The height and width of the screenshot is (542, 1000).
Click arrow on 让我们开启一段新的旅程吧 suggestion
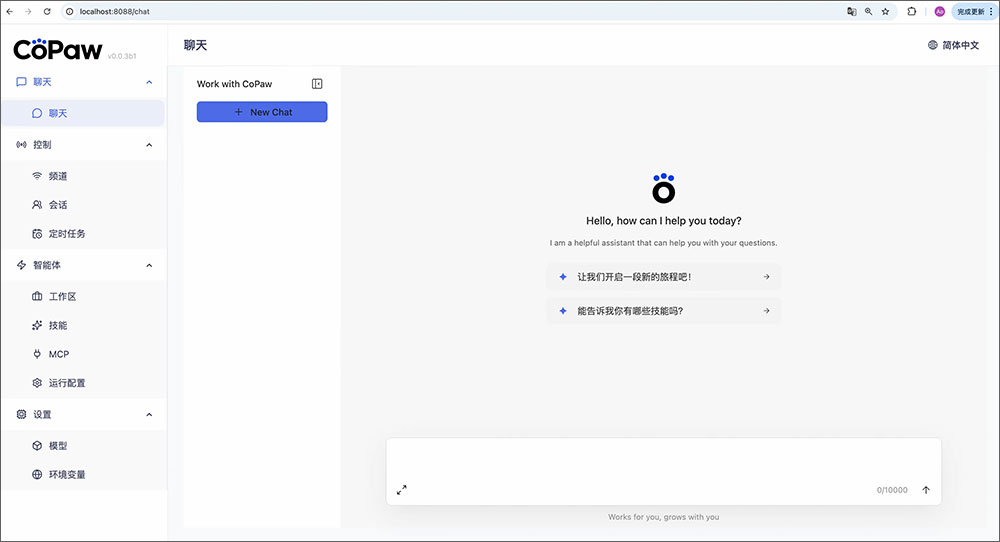767,277
